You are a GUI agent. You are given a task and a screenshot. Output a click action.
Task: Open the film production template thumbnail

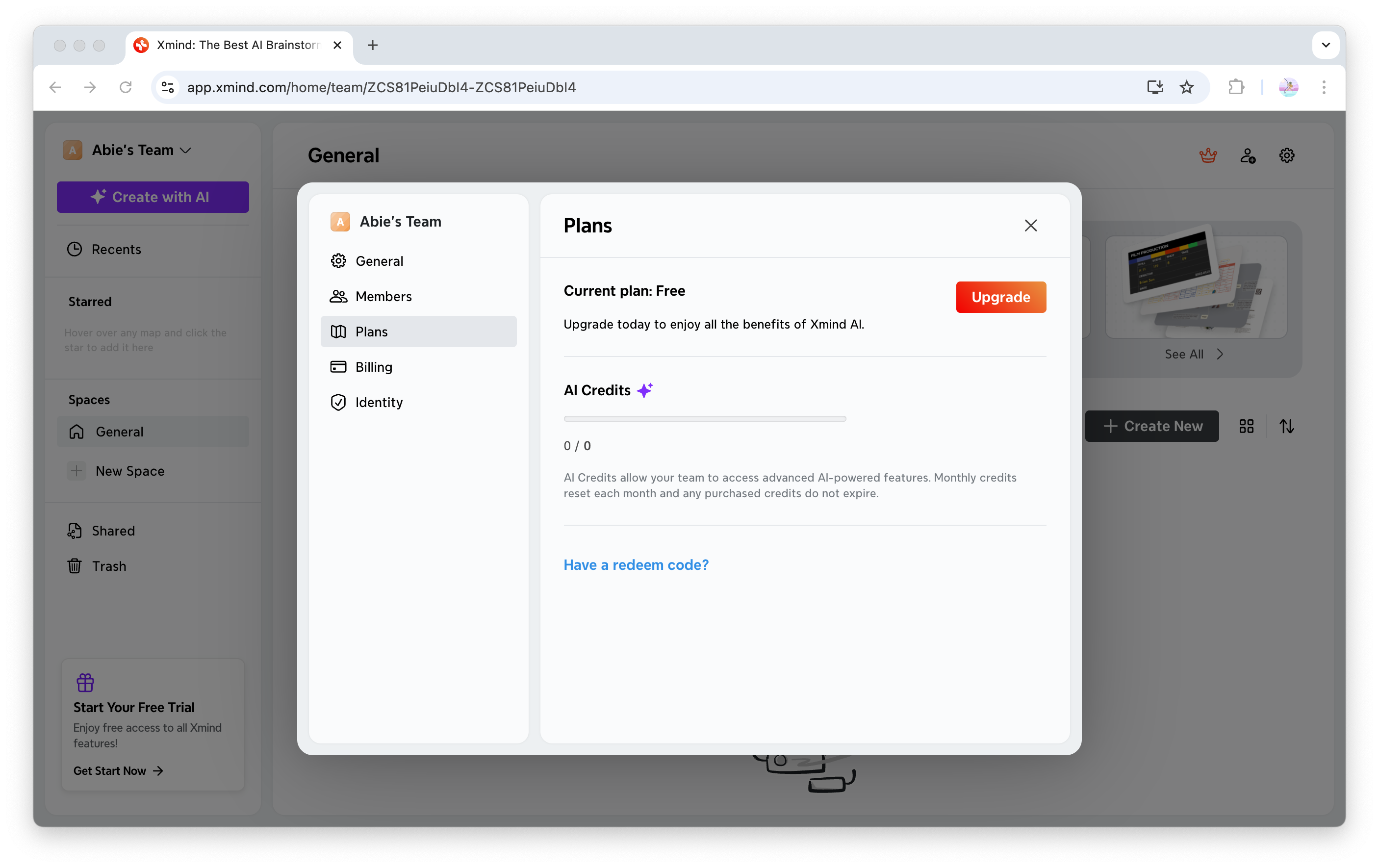[1196, 286]
